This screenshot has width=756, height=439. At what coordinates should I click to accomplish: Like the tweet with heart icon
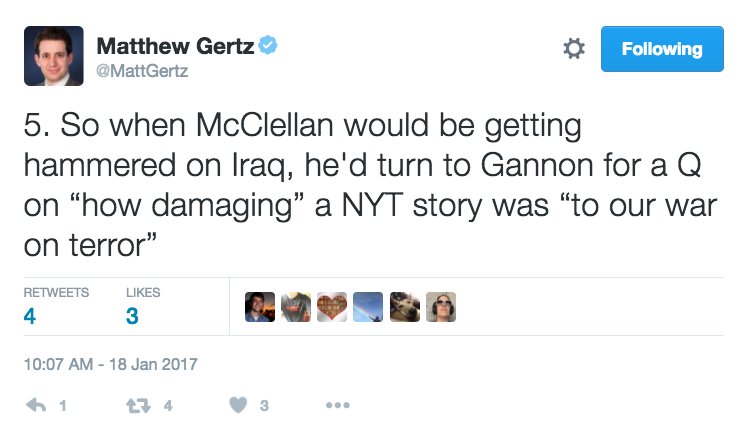(x=238, y=406)
